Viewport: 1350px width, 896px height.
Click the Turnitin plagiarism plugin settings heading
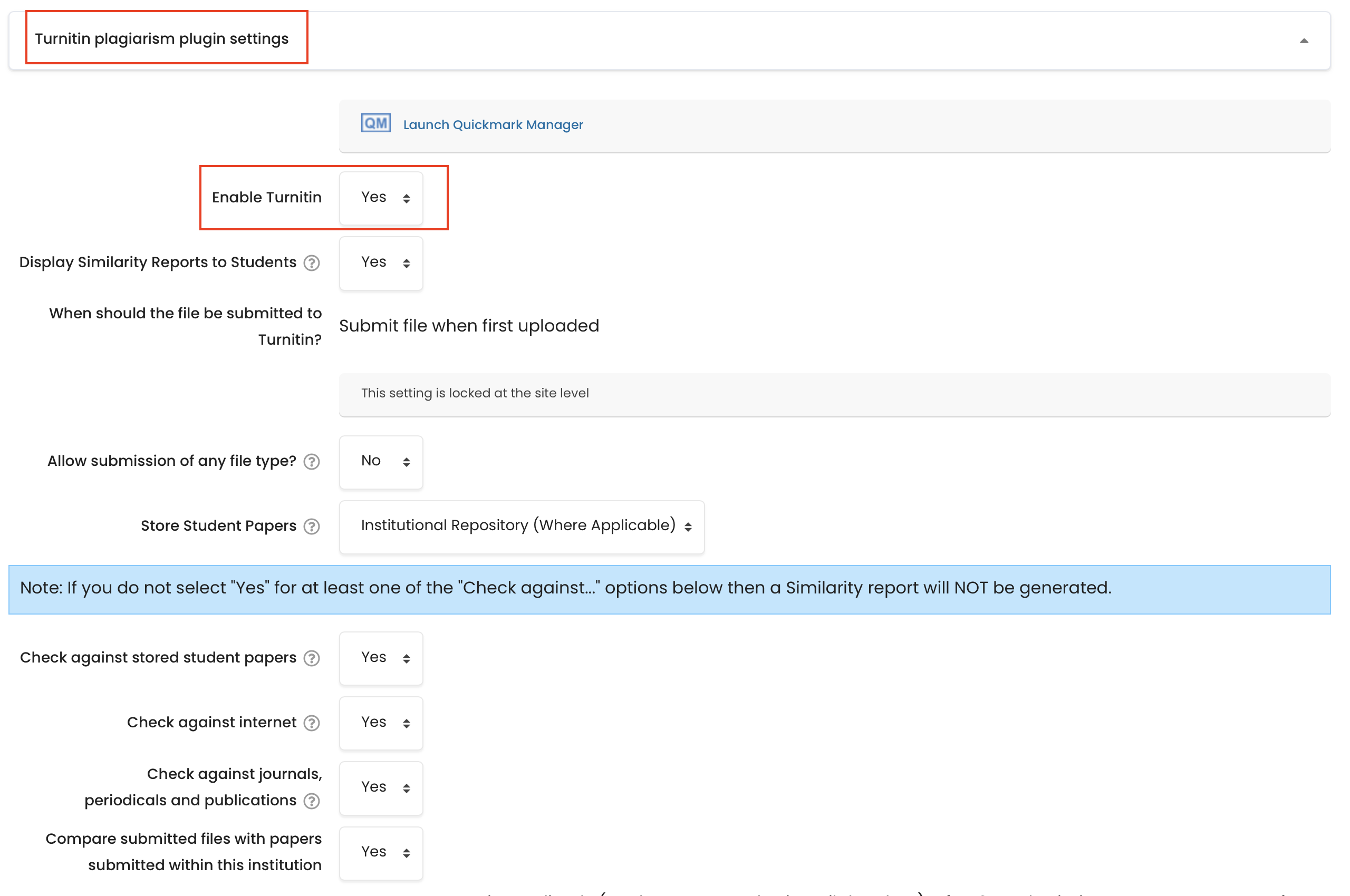click(x=162, y=38)
